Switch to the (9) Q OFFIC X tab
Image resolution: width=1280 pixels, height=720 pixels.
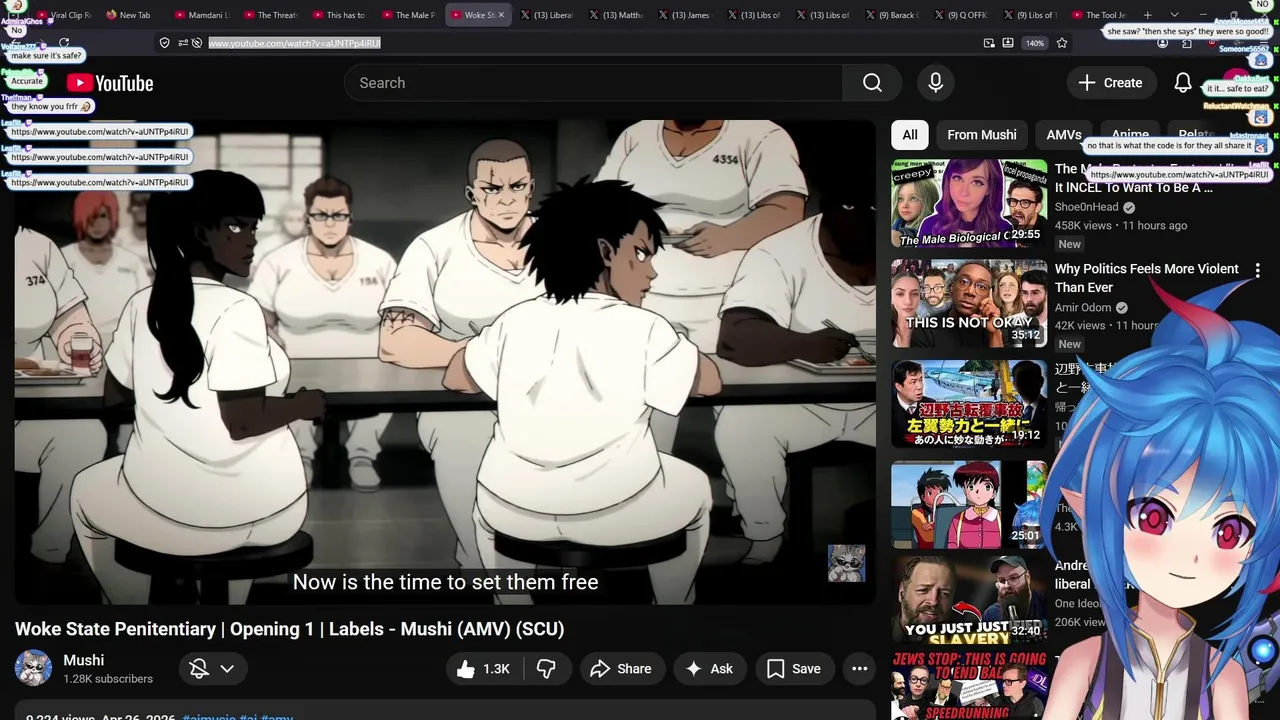click(x=960, y=15)
